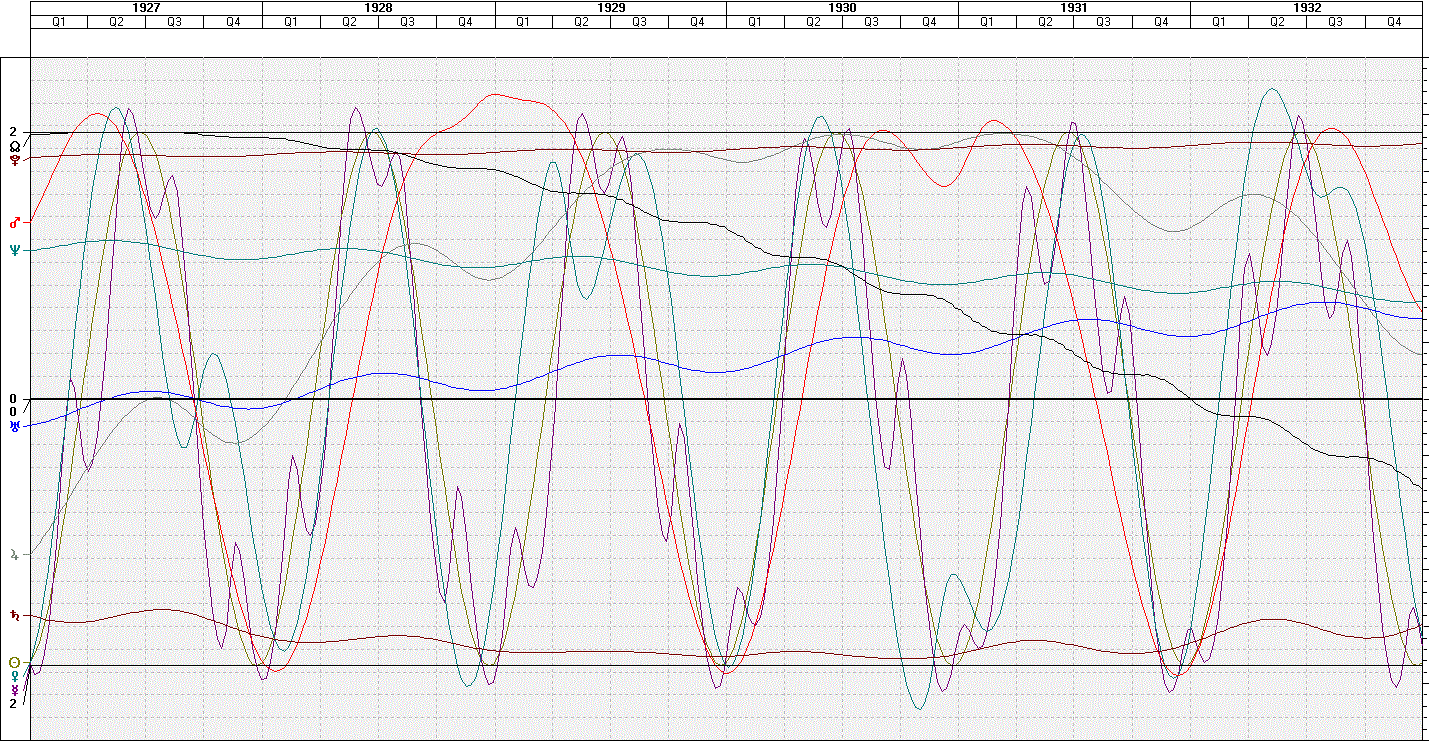Select Q4 under 1927
This screenshot has width=1429, height=746.
coord(233,21)
